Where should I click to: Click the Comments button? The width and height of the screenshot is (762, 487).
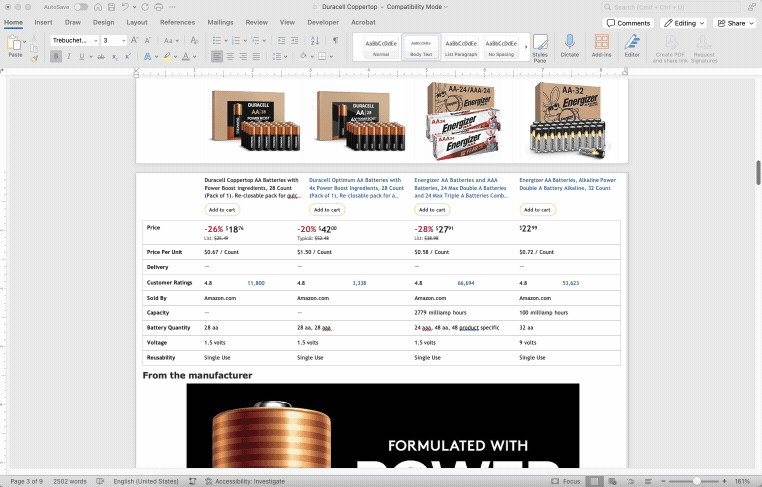click(628, 23)
